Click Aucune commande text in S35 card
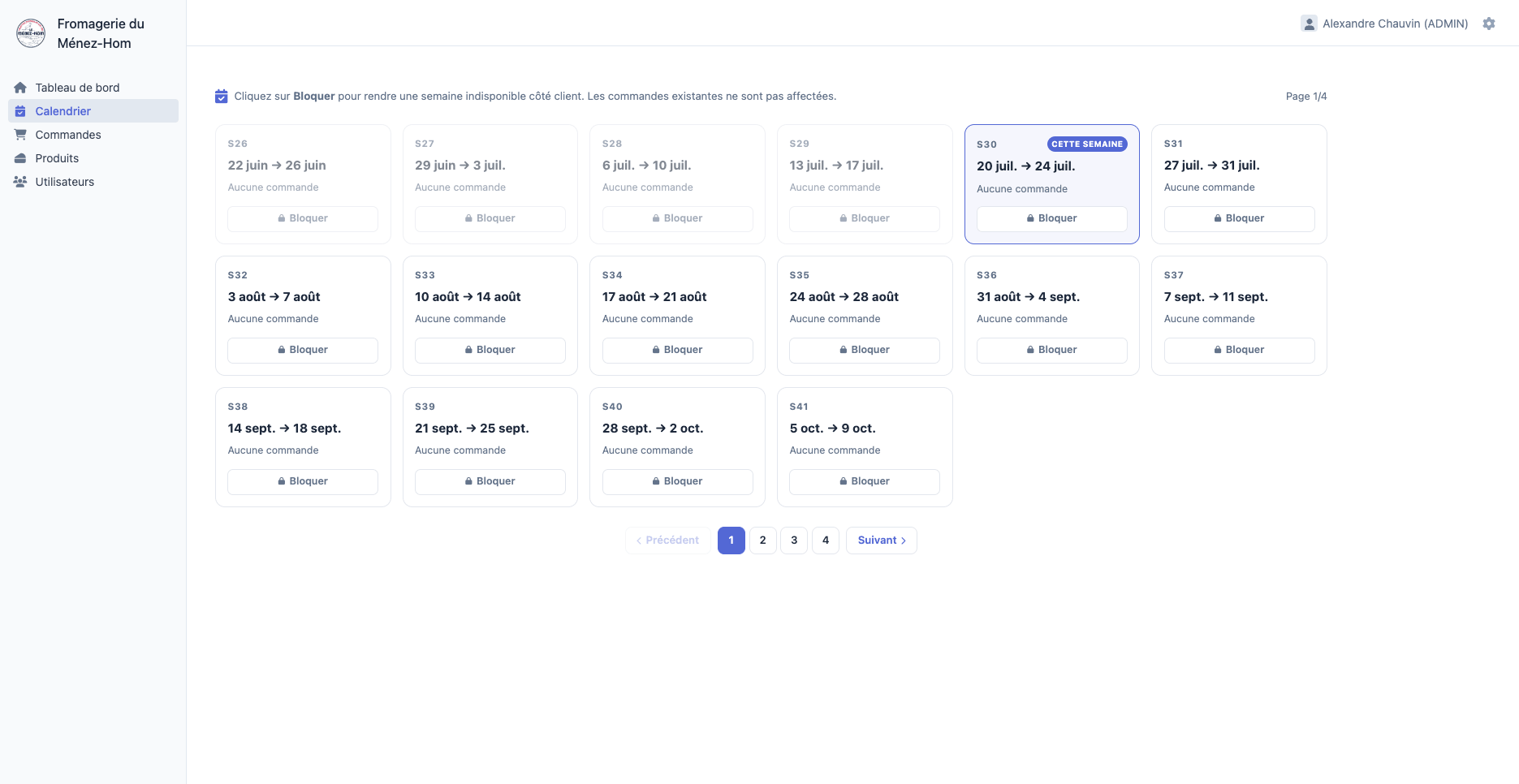 pos(835,319)
